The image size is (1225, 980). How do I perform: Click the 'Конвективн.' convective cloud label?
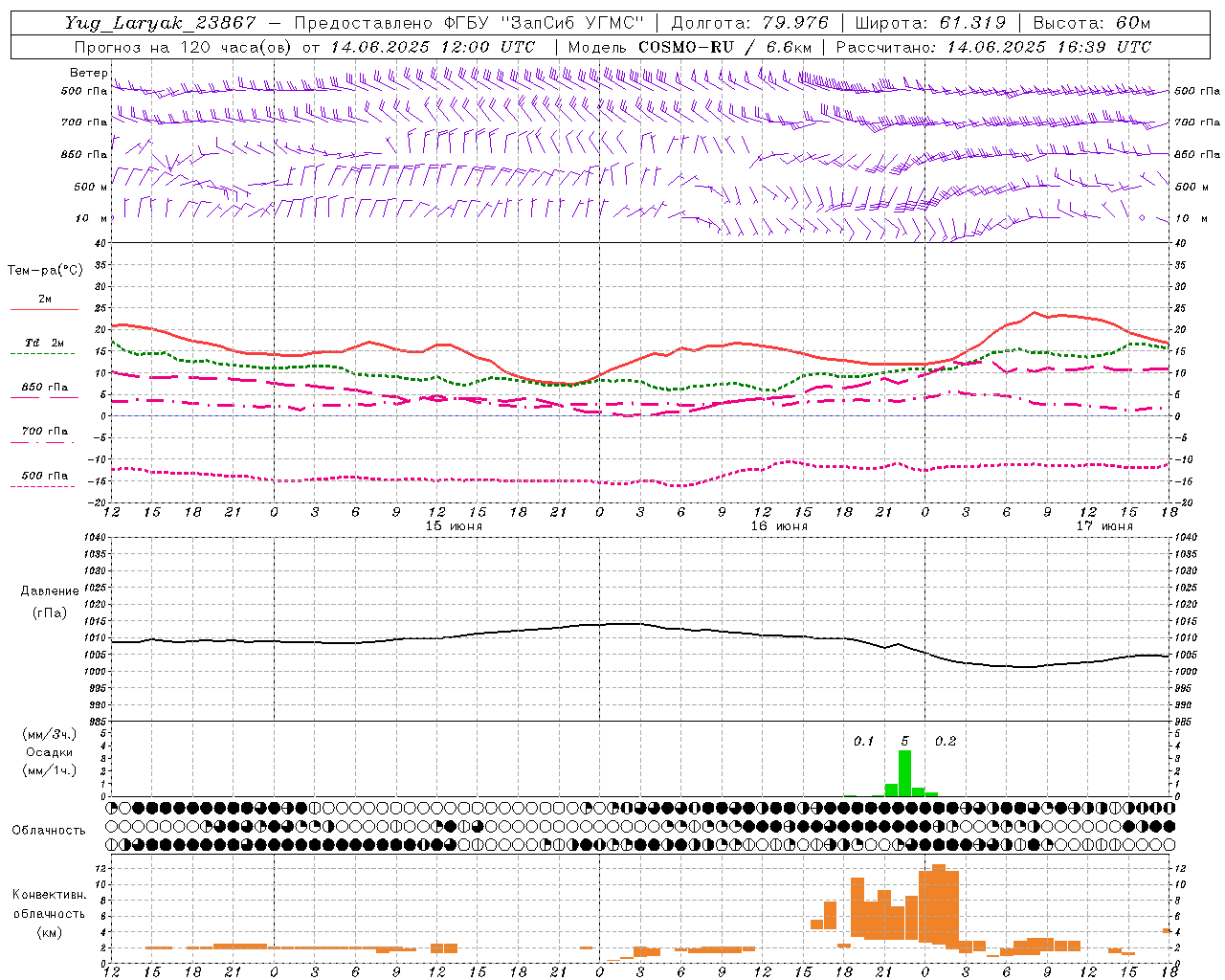pyautogui.click(x=50, y=895)
